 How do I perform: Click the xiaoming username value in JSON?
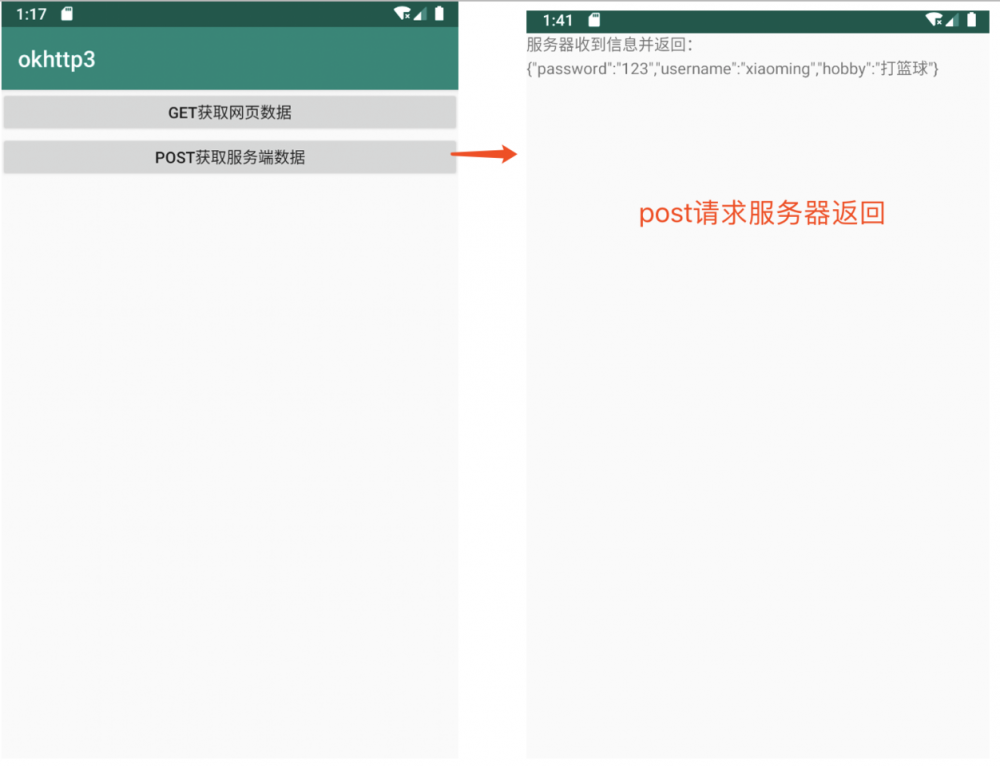(779, 68)
